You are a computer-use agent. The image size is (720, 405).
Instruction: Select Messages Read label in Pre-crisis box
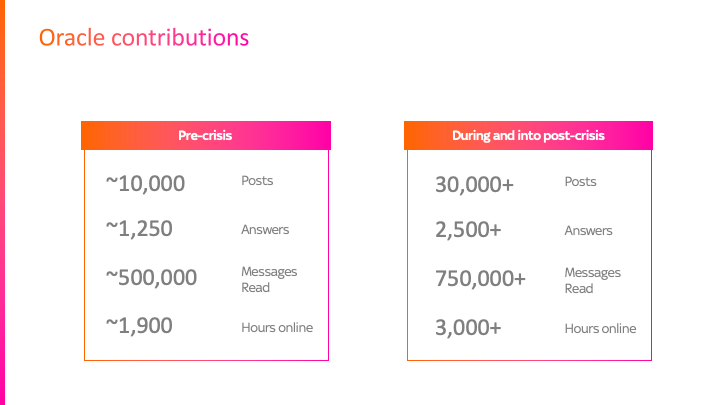click(x=269, y=279)
